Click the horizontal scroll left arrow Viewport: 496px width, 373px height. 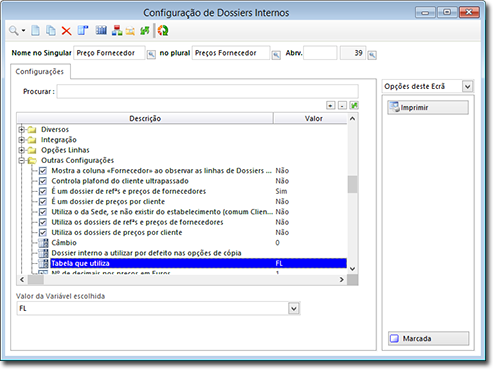click(22, 280)
